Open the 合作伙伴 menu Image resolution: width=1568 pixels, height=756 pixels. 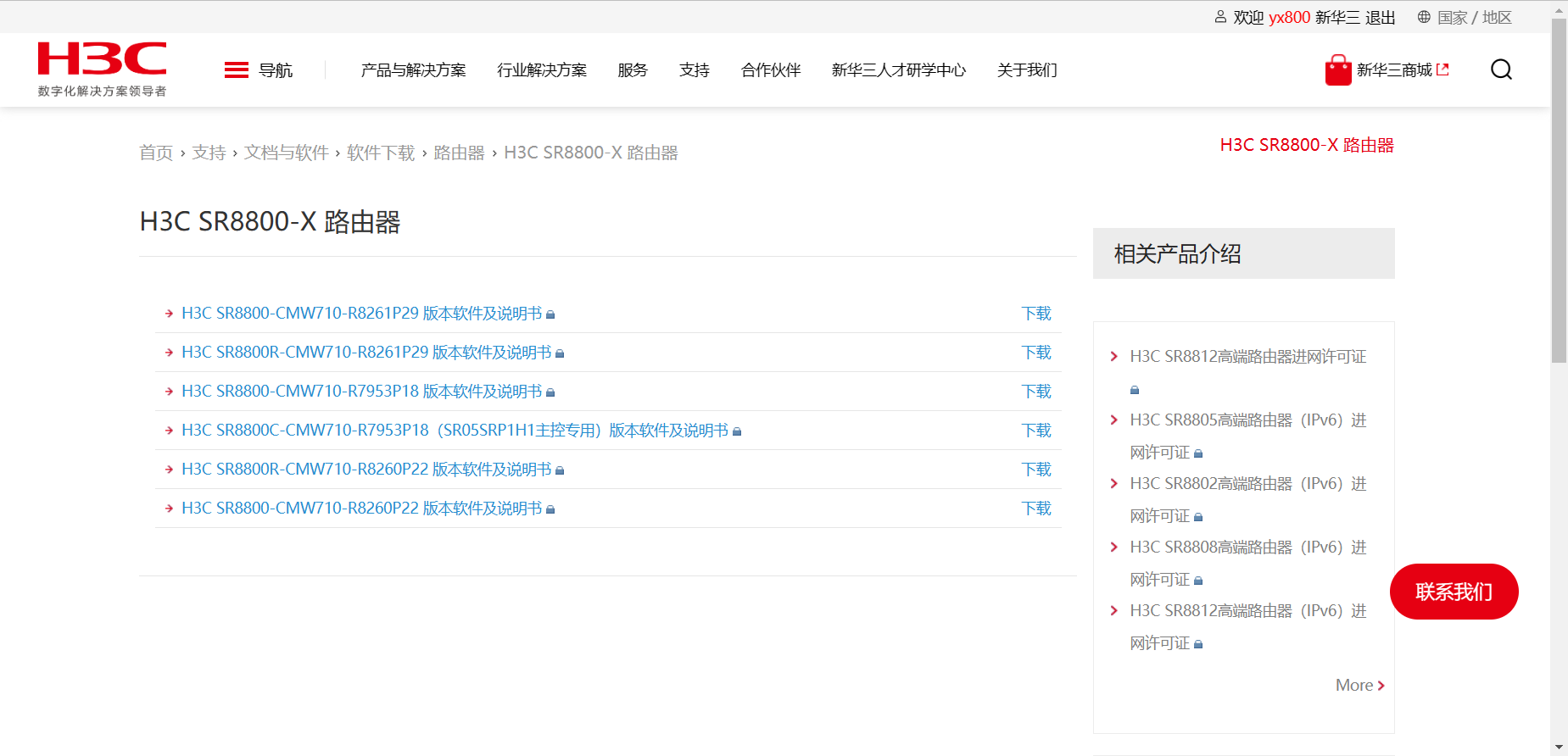771,70
